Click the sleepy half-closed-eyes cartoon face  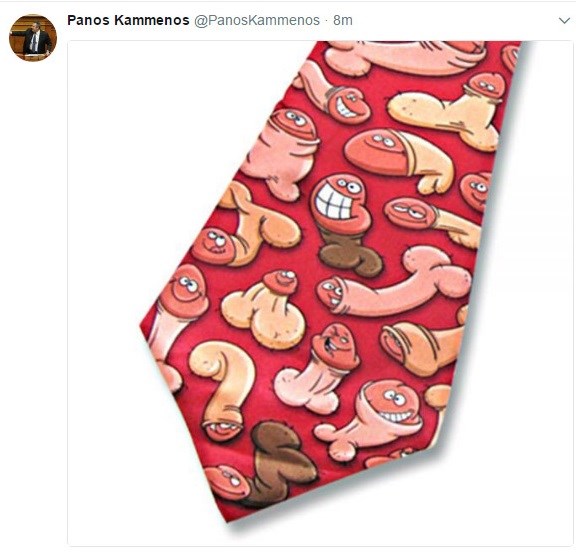(x=410, y=213)
